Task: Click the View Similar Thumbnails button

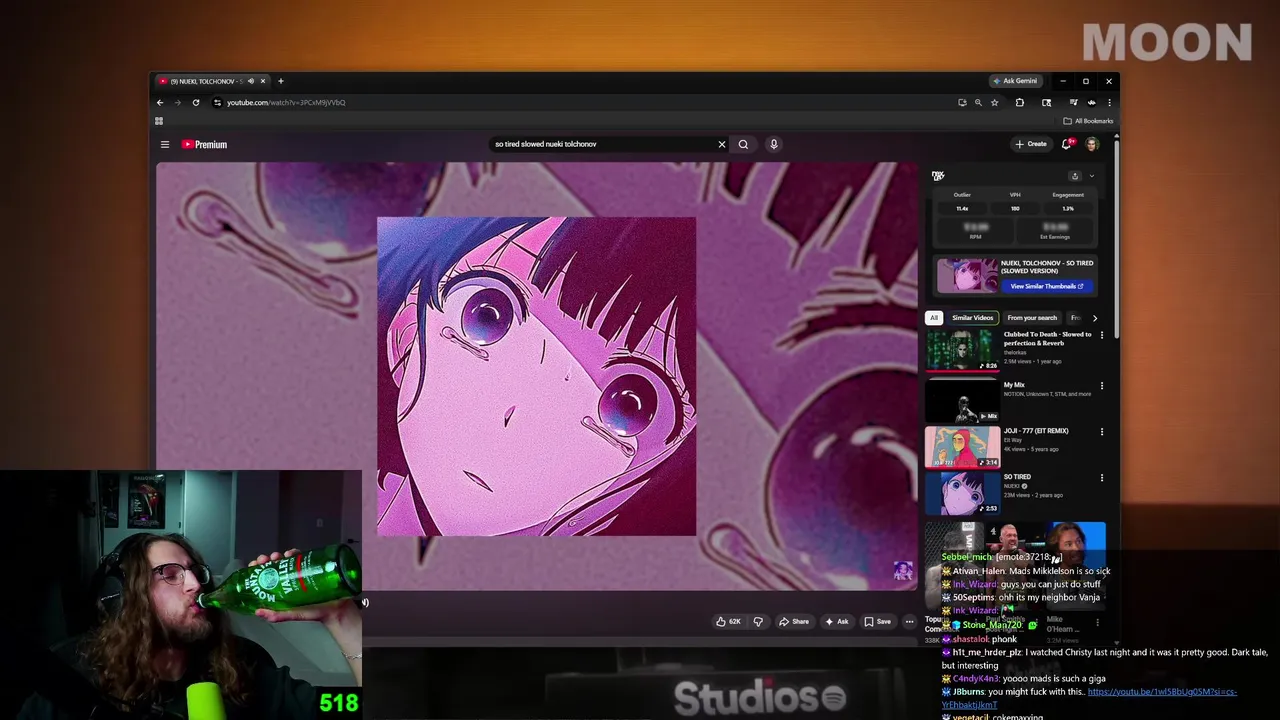Action: coord(1047,286)
